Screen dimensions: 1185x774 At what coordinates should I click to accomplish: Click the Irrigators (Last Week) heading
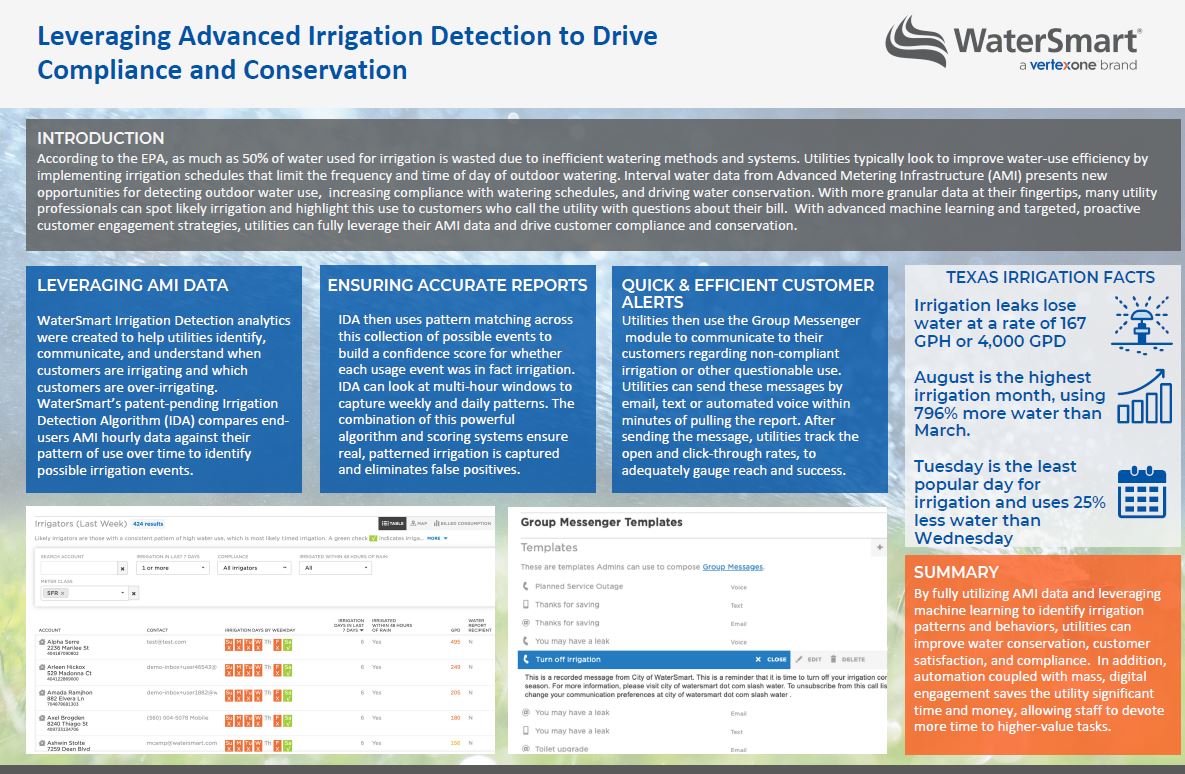tap(81, 523)
